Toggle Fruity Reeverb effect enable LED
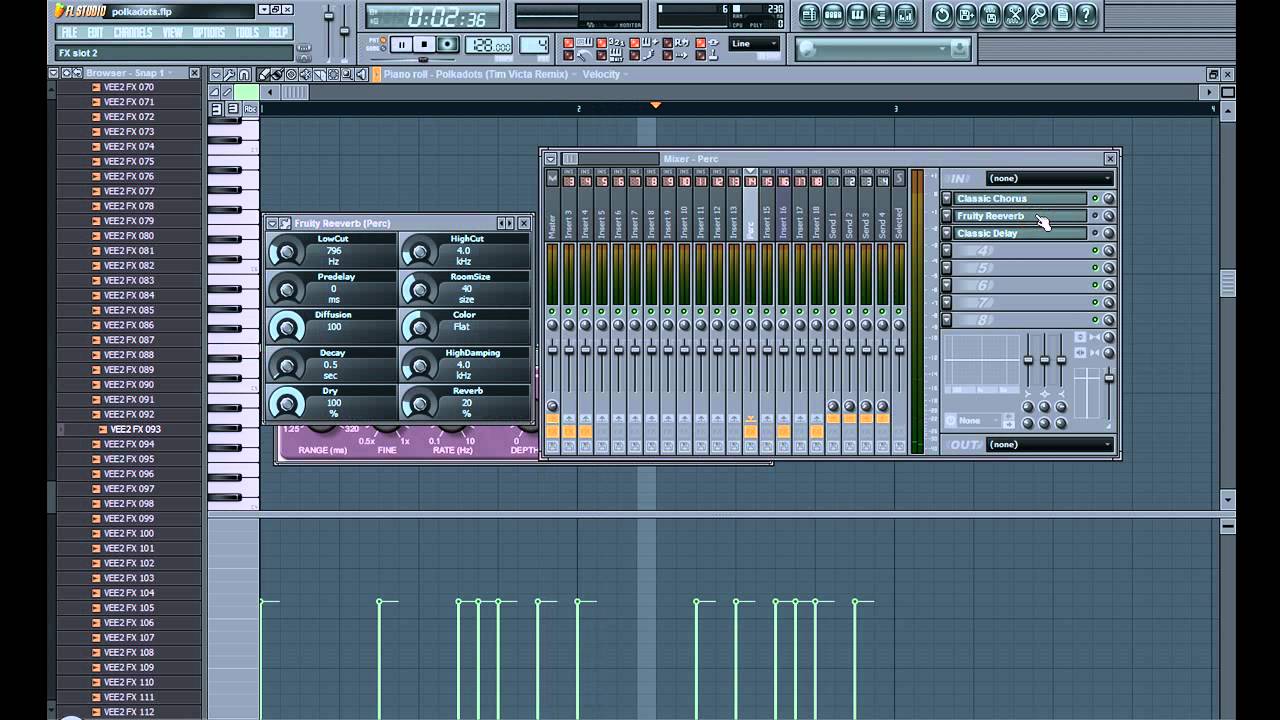The image size is (1280, 720). coord(1095,215)
